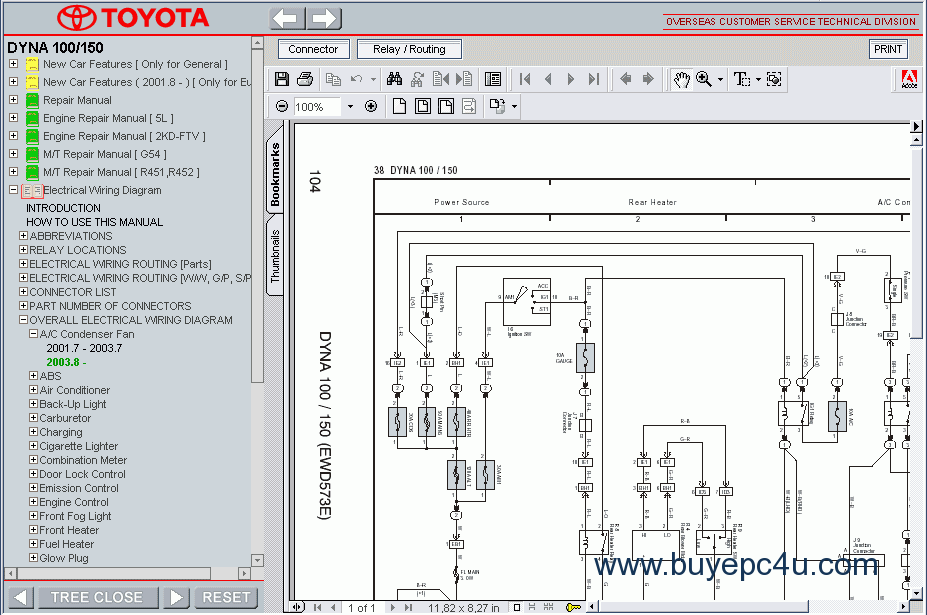This screenshot has width=927, height=615.
Task: Click the Adobe logo icon
Action: [x=909, y=79]
